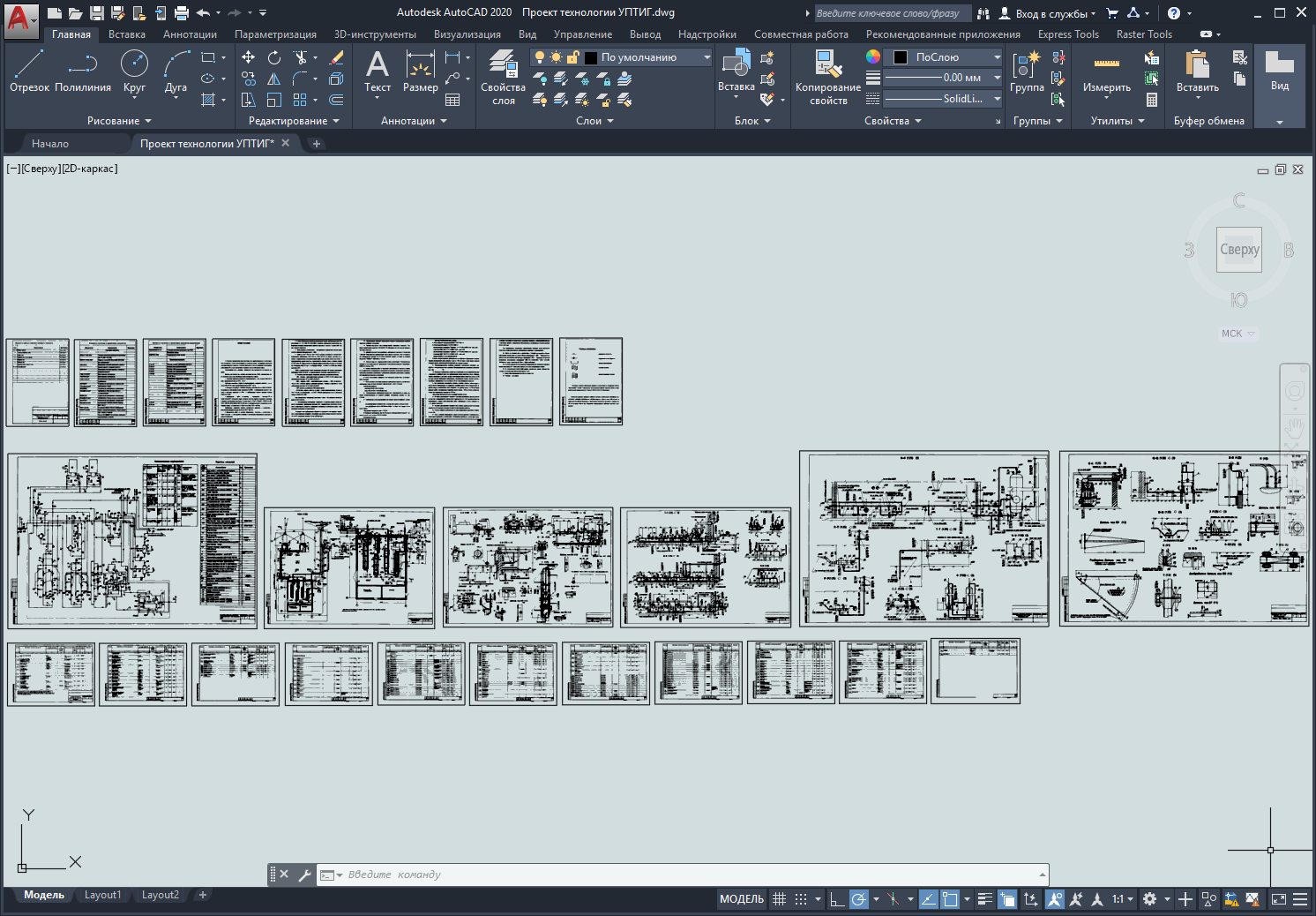Toggle polar tracking in status bar

(x=858, y=899)
